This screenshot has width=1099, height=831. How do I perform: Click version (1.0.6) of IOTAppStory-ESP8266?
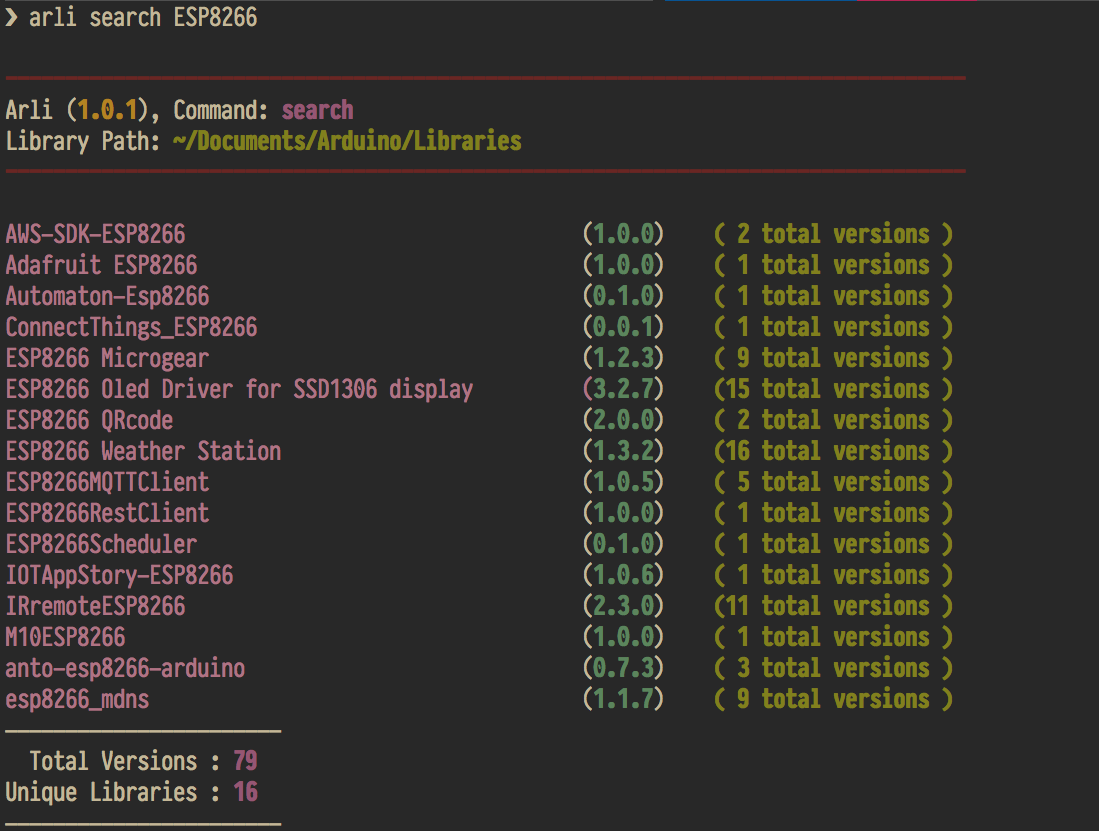pos(623,575)
